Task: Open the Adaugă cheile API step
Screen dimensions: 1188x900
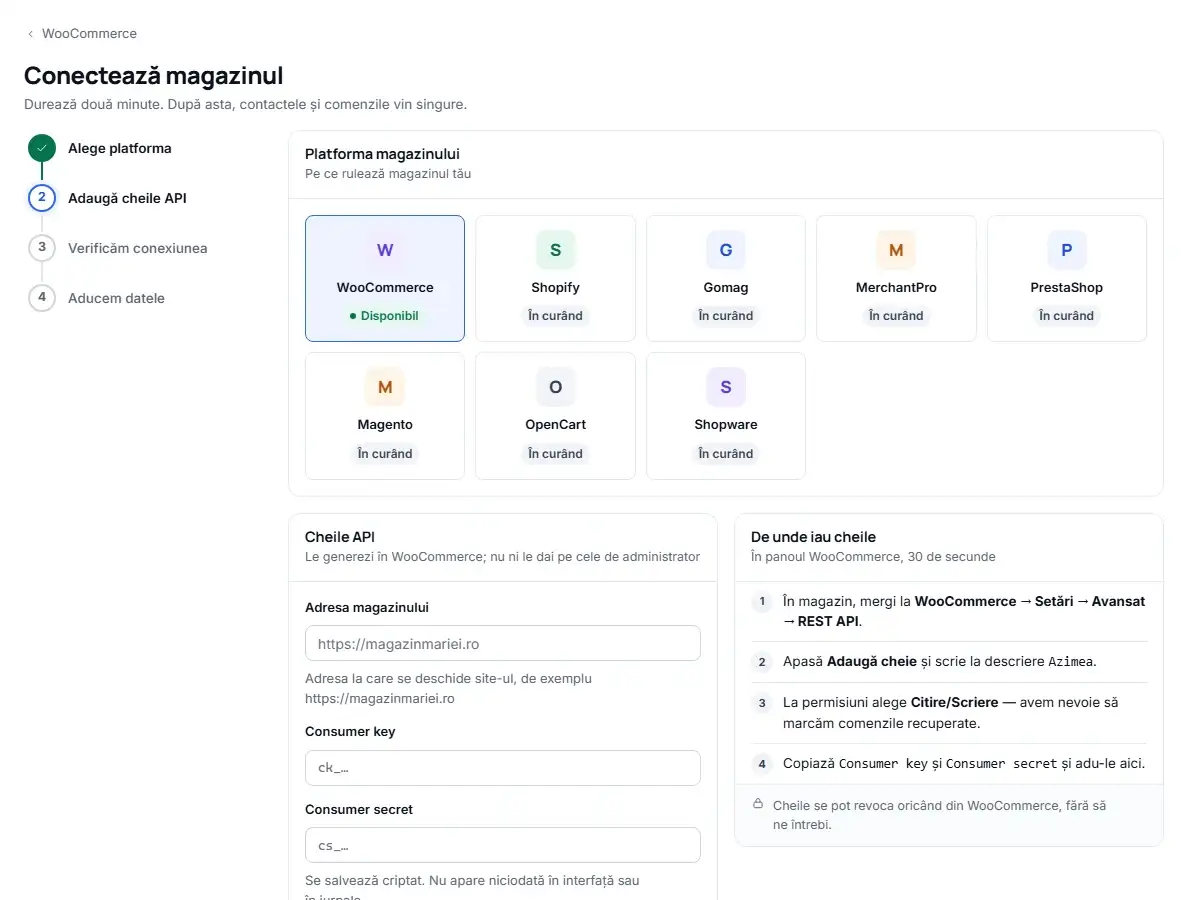Action: coord(127,198)
